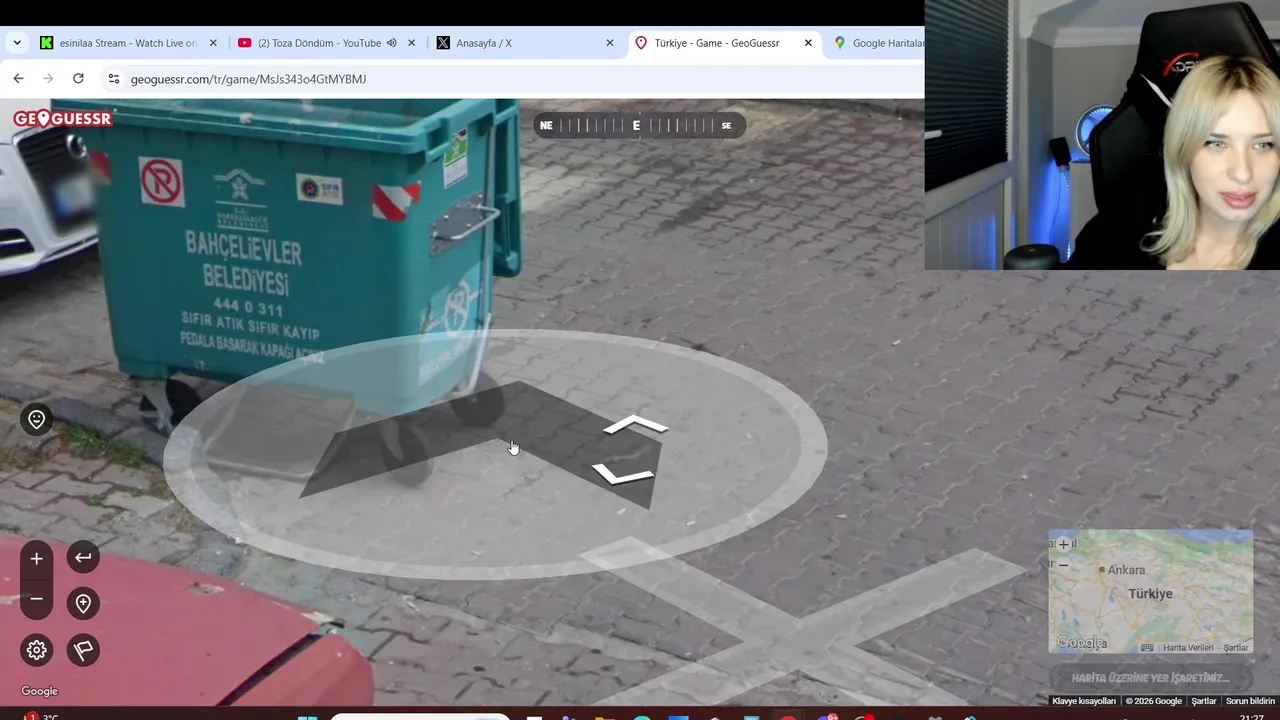Open Şartlar link in the footer bar
Viewport: 1280px width, 720px height.
(1203, 701)
